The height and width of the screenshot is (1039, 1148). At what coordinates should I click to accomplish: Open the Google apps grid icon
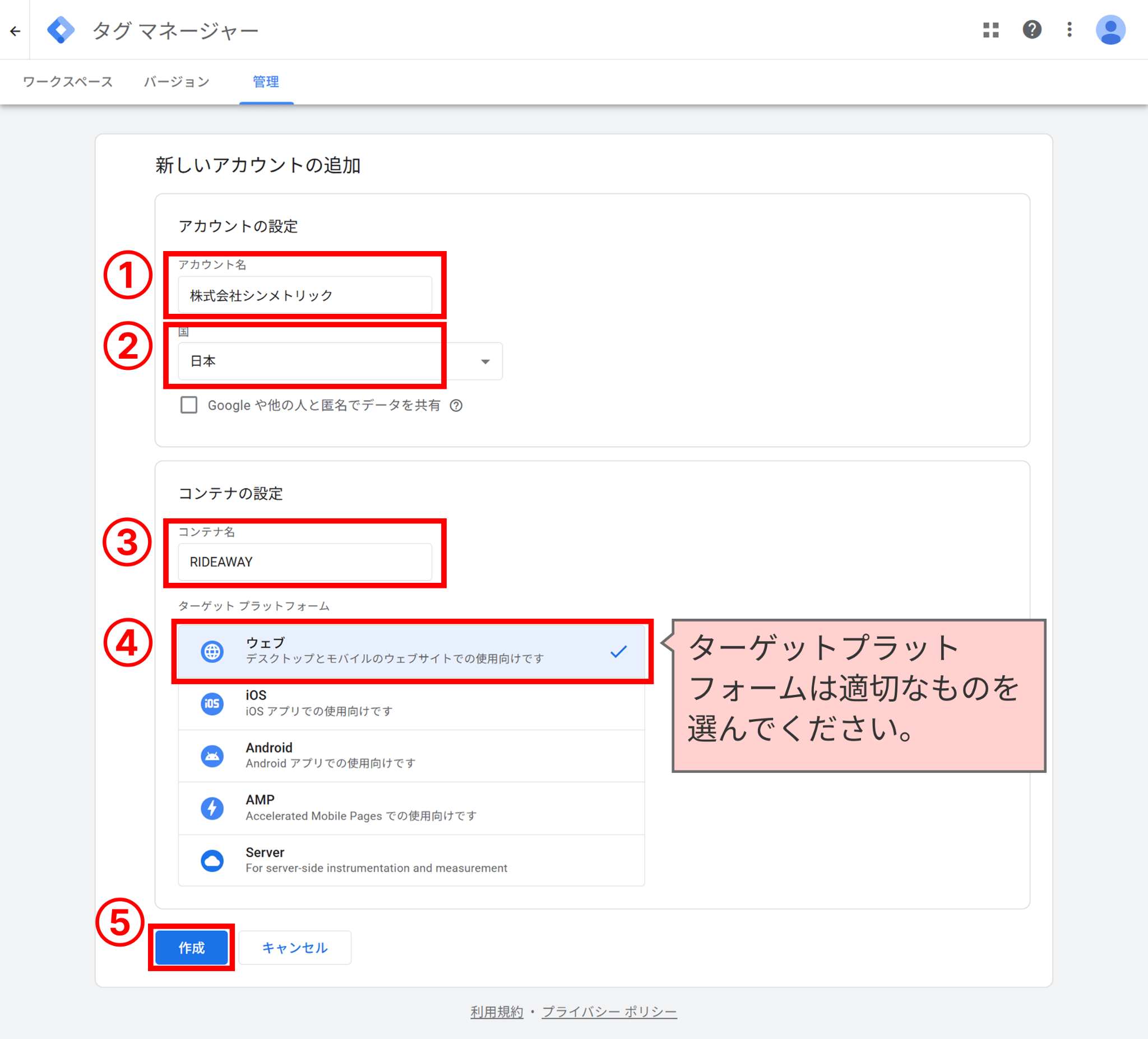pos(991,31)
